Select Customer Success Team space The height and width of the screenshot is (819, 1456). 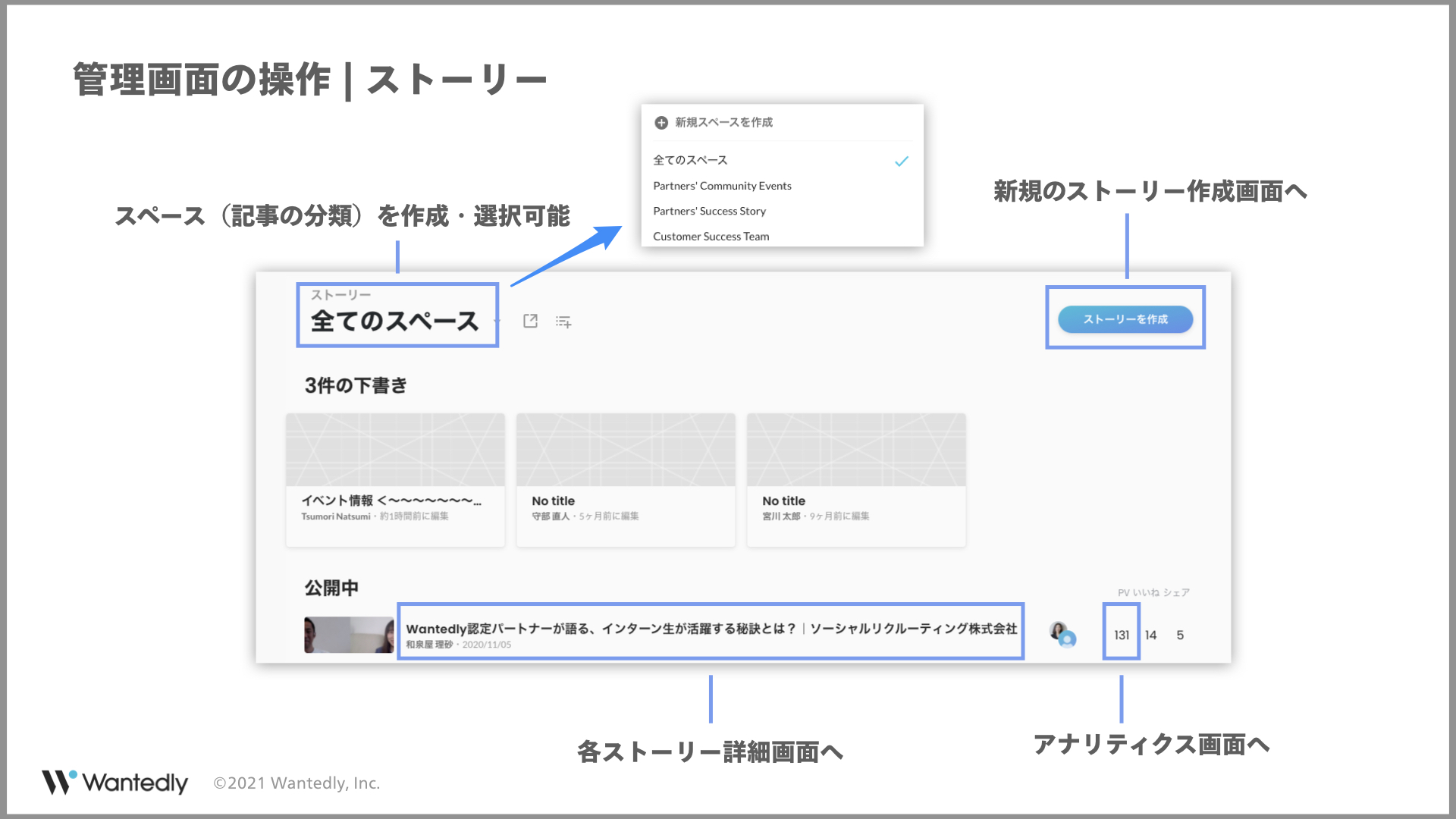click(x=711, y=237)
